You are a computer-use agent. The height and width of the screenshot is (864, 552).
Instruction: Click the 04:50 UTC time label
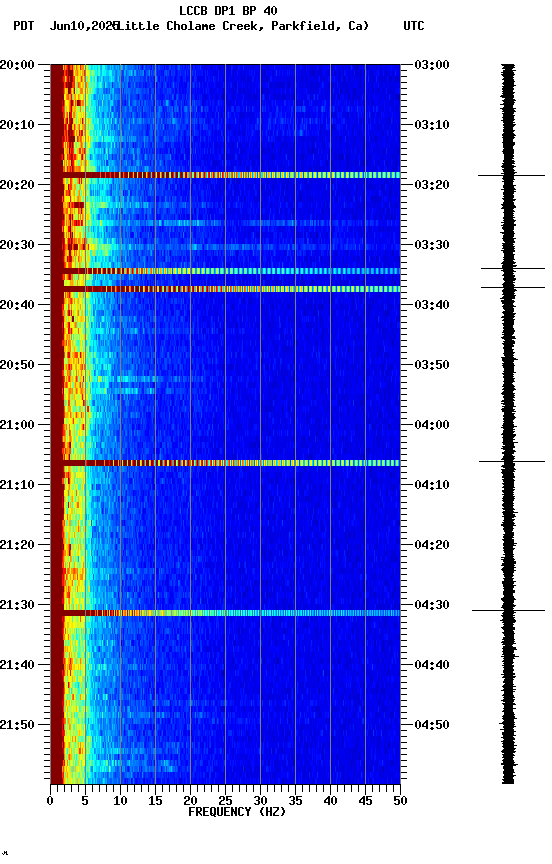[x=432, y=725]
